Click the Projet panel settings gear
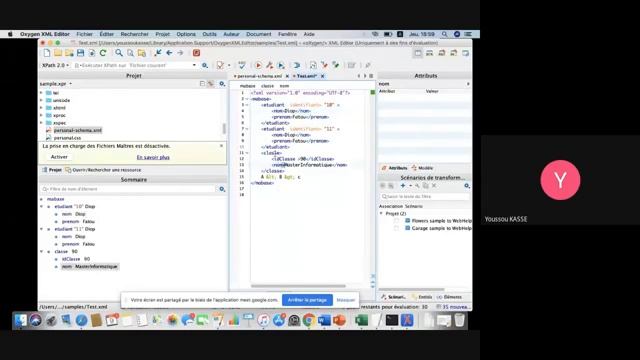The height and width of the screenshot is (360, 640). [x=222, y=84]
